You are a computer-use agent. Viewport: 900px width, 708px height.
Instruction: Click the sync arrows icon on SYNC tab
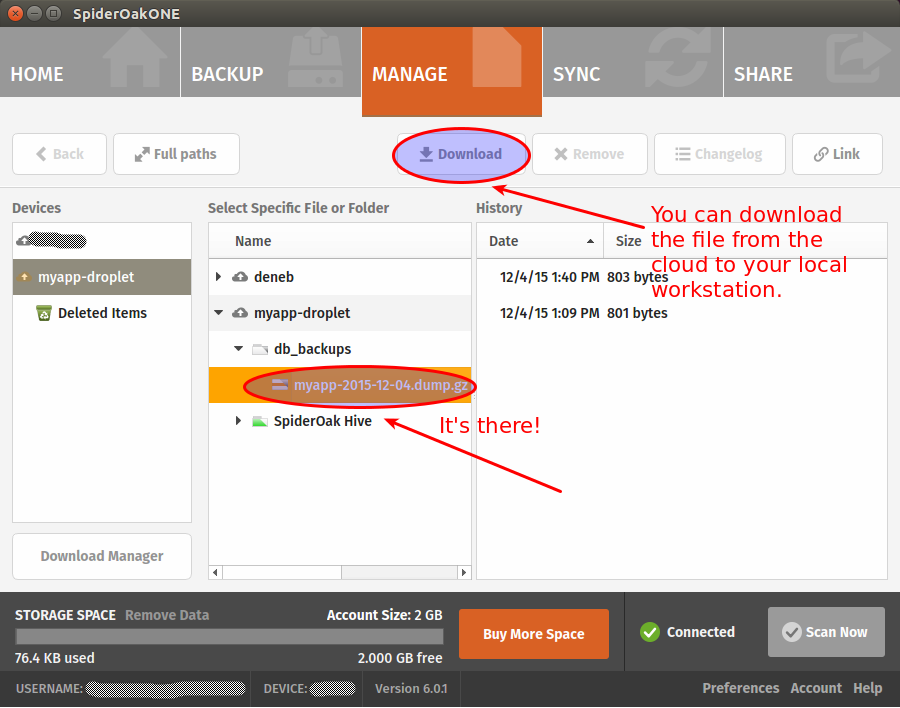pyautogui.click(x=678, y=59)
